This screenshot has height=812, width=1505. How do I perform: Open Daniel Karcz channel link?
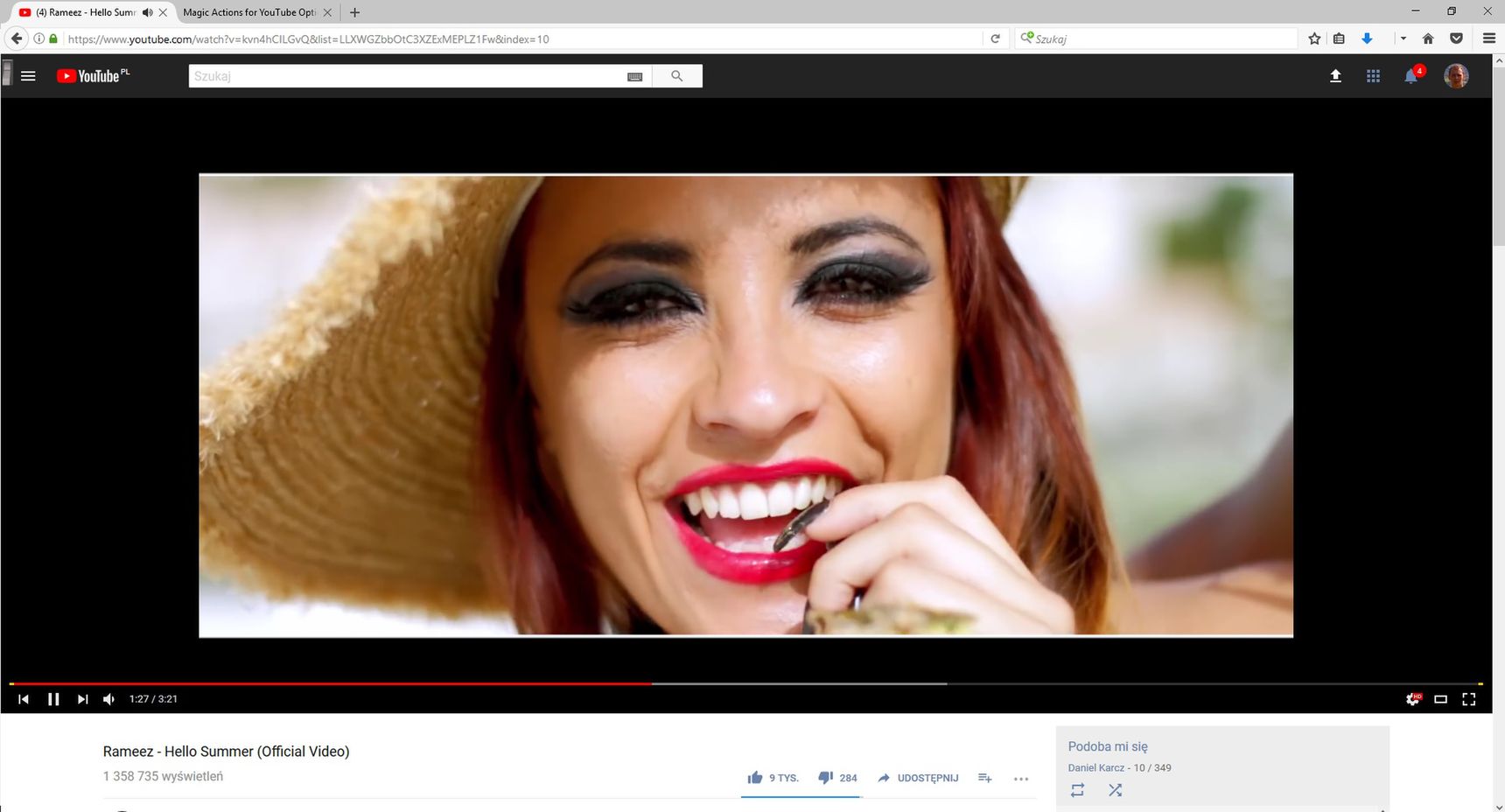point(1095,767)
